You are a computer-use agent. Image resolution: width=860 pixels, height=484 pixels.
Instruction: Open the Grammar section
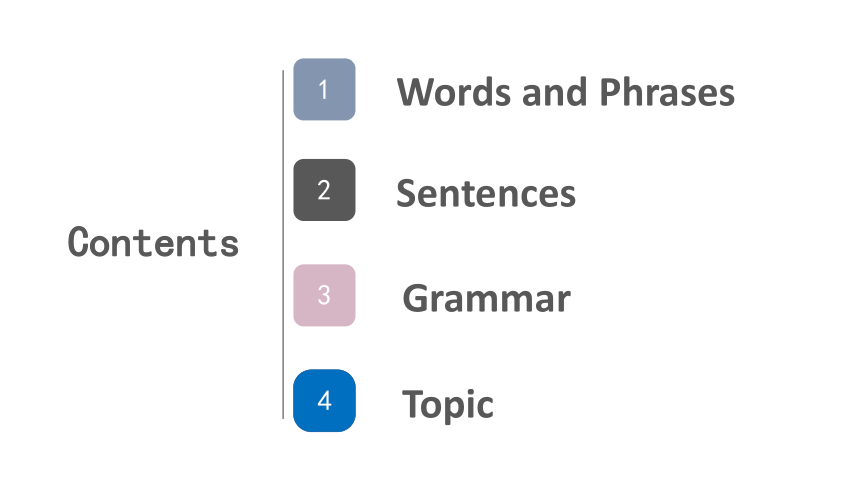tap(486, 299)
